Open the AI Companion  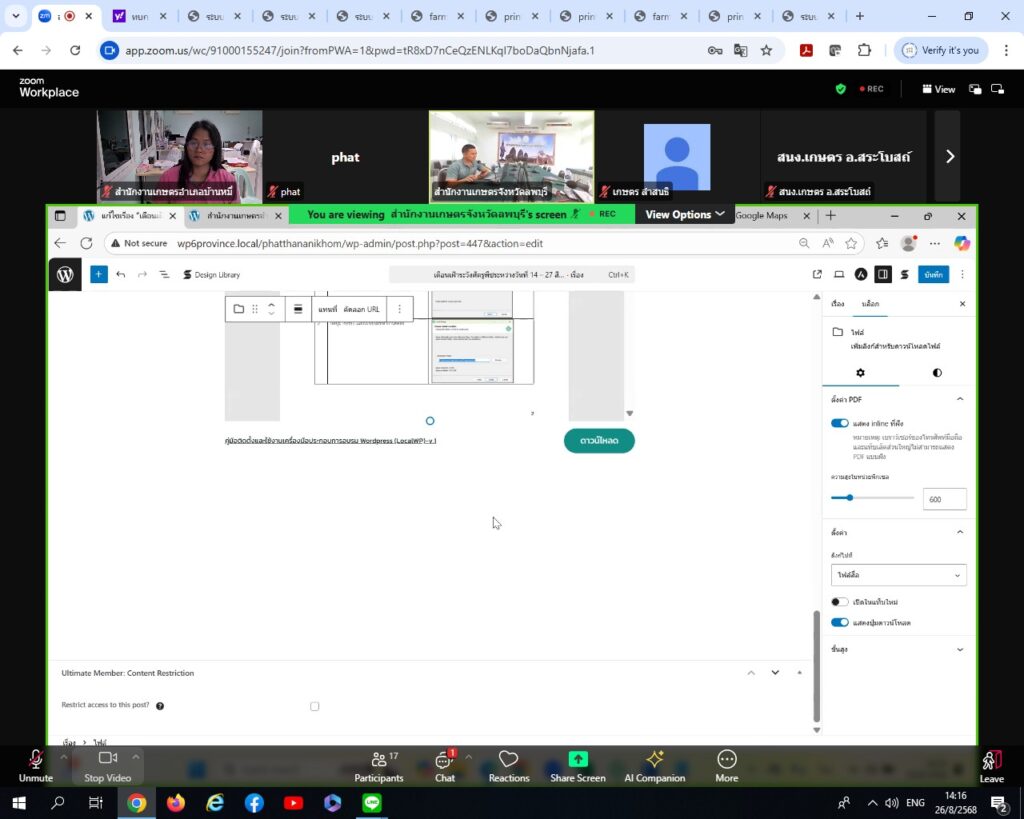[x=654, y=766]
